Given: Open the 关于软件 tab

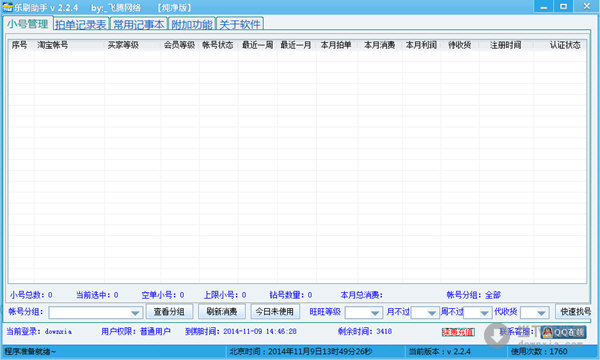Looking at the screenshot, I should pos(240,24).
